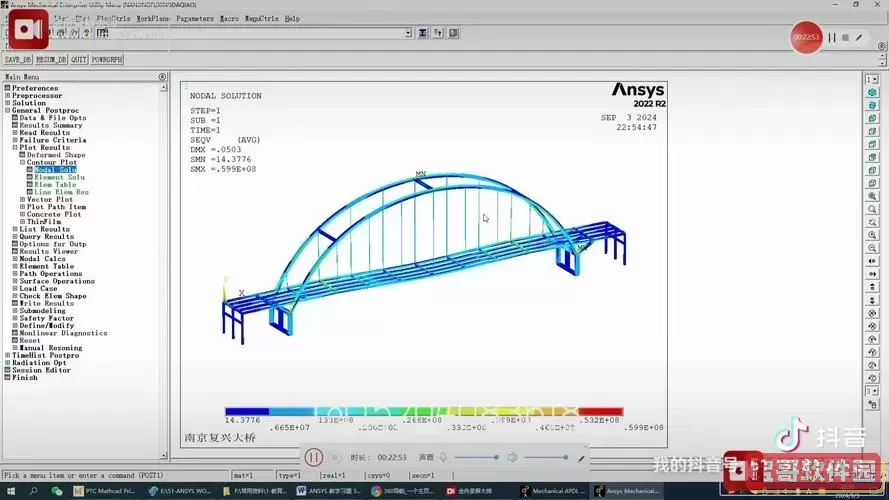The image size is (889, 500).
Task: Open the WorkPlane menu
Action: pyautogui.click(x=153, y=19)
